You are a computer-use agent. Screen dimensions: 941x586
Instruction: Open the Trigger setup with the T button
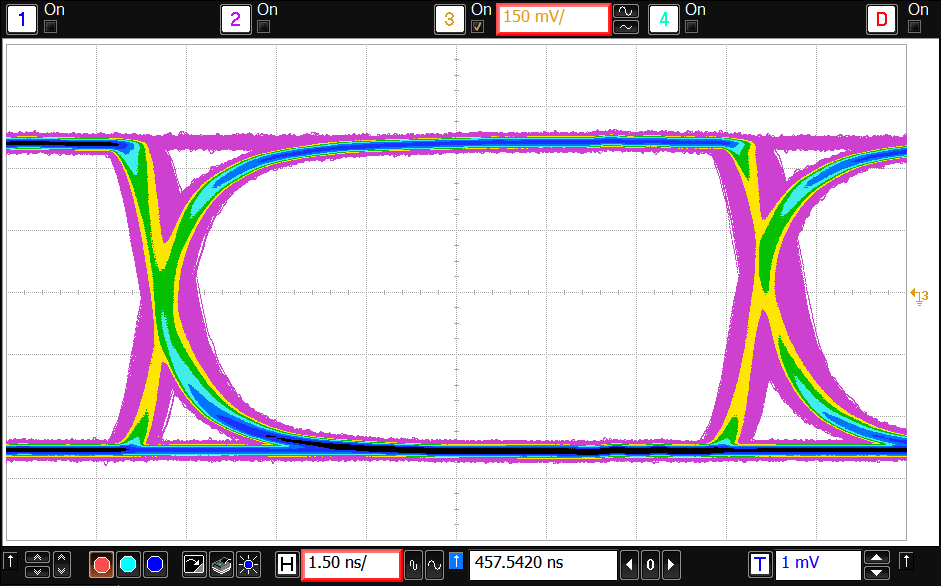click(x=760, y=564)
